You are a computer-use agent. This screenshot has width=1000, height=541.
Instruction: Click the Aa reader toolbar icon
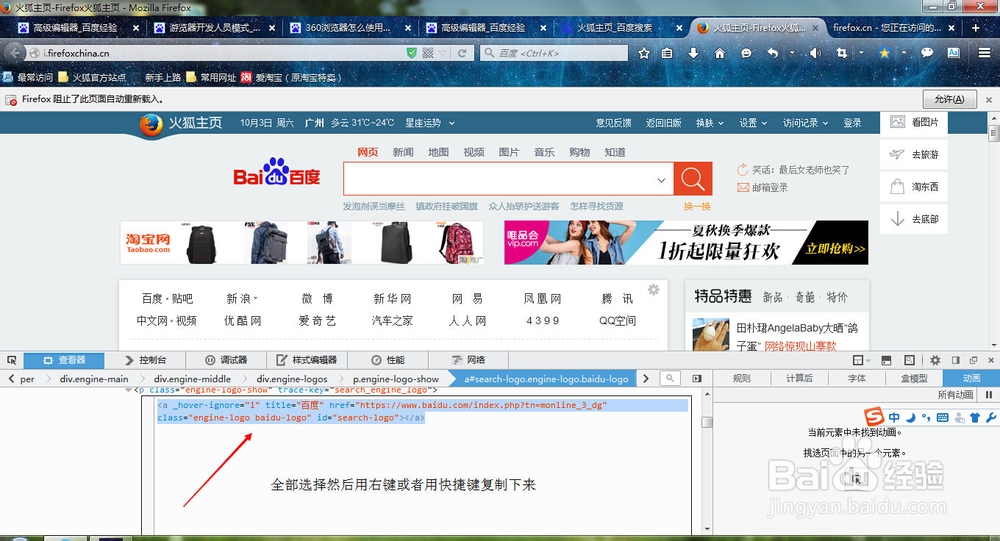(953, 54)
